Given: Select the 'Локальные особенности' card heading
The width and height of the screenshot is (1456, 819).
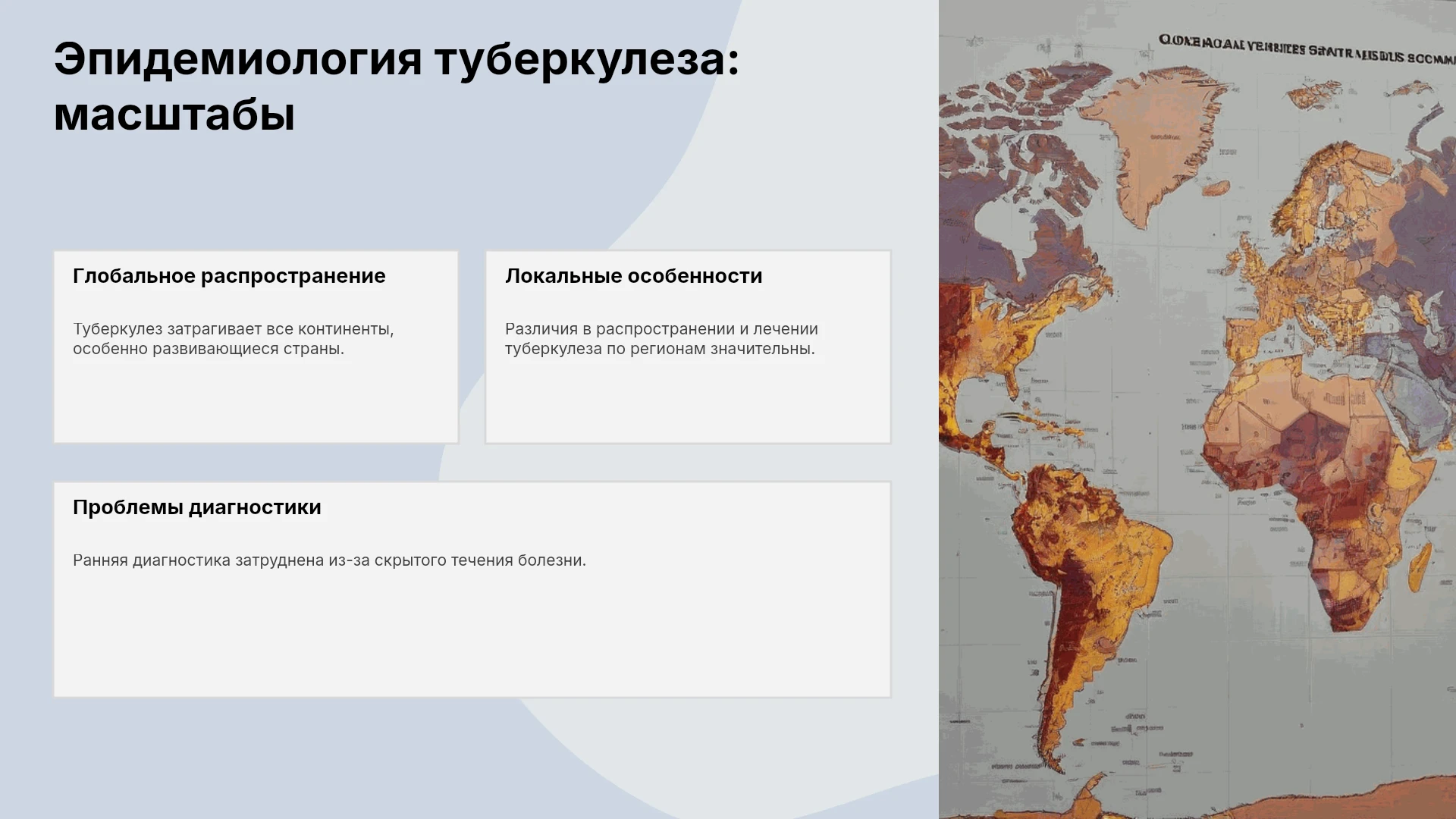Looking at the screenshot, I should click(634, 276).
